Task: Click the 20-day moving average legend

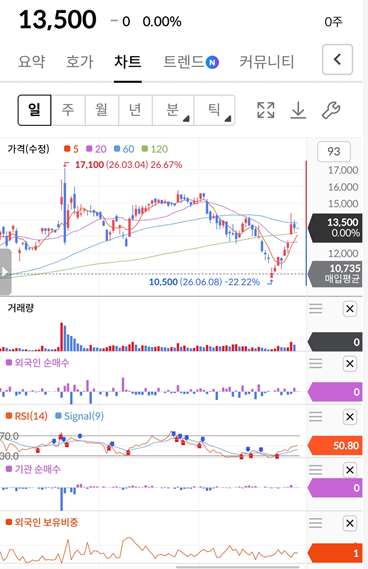Action: click(x=96, y=149)
